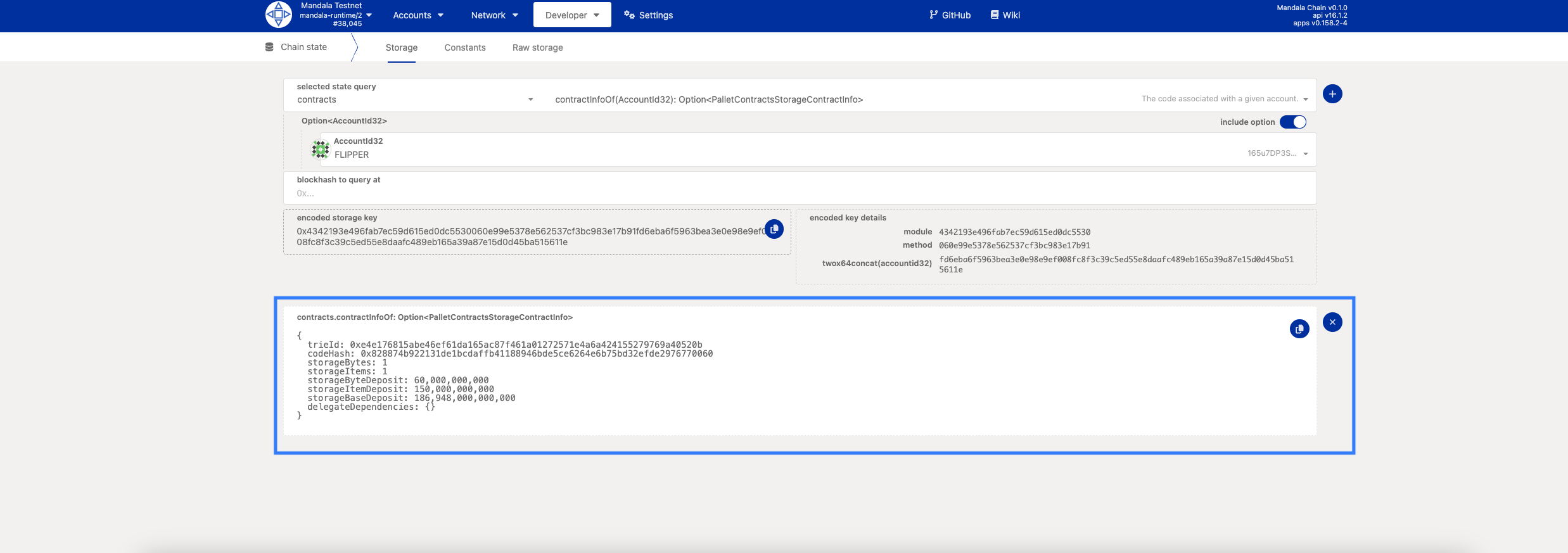Click the encoded storage key hex value
The height and width of the screenshot is (553, 1568).
pos(531,236)
